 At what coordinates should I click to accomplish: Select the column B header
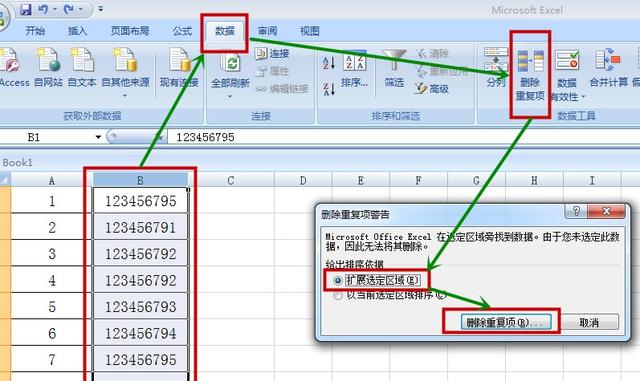tap(140, 180)
